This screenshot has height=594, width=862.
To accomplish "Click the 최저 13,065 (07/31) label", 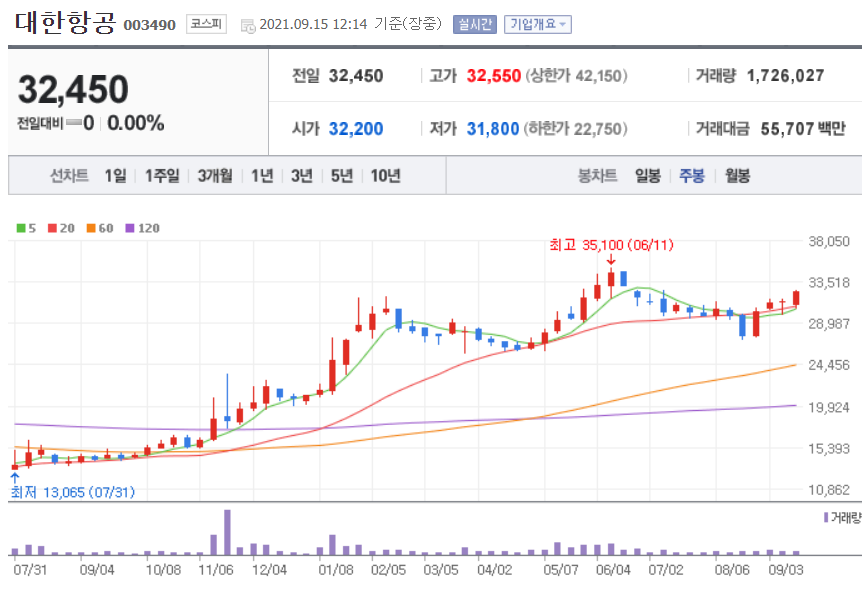I will click(x=73, y=492).
